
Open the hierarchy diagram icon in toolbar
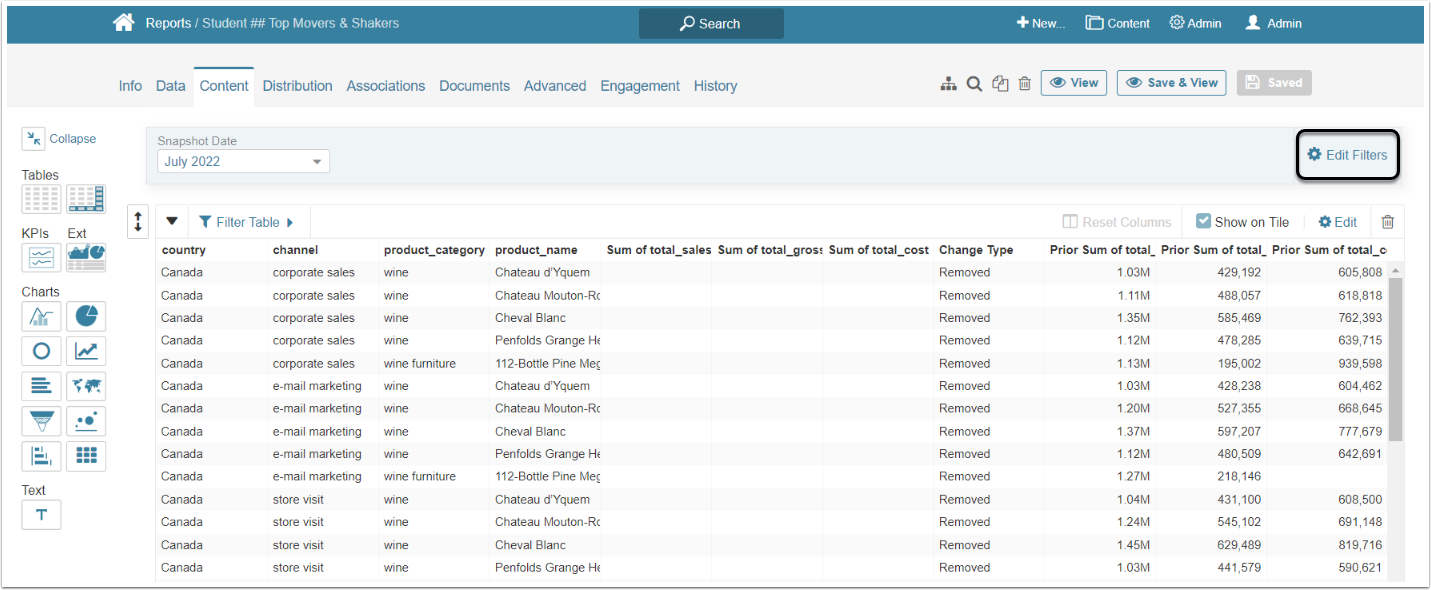pos(948,84)
